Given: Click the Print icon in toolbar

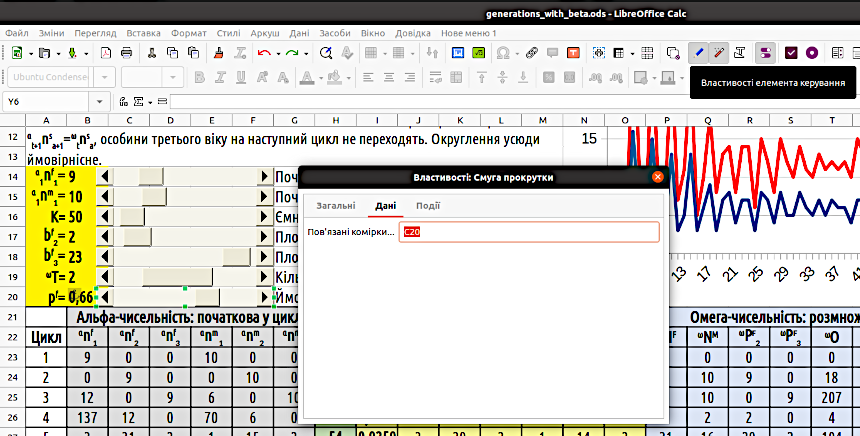Looking at the screenshot, I should click(127, 52).
